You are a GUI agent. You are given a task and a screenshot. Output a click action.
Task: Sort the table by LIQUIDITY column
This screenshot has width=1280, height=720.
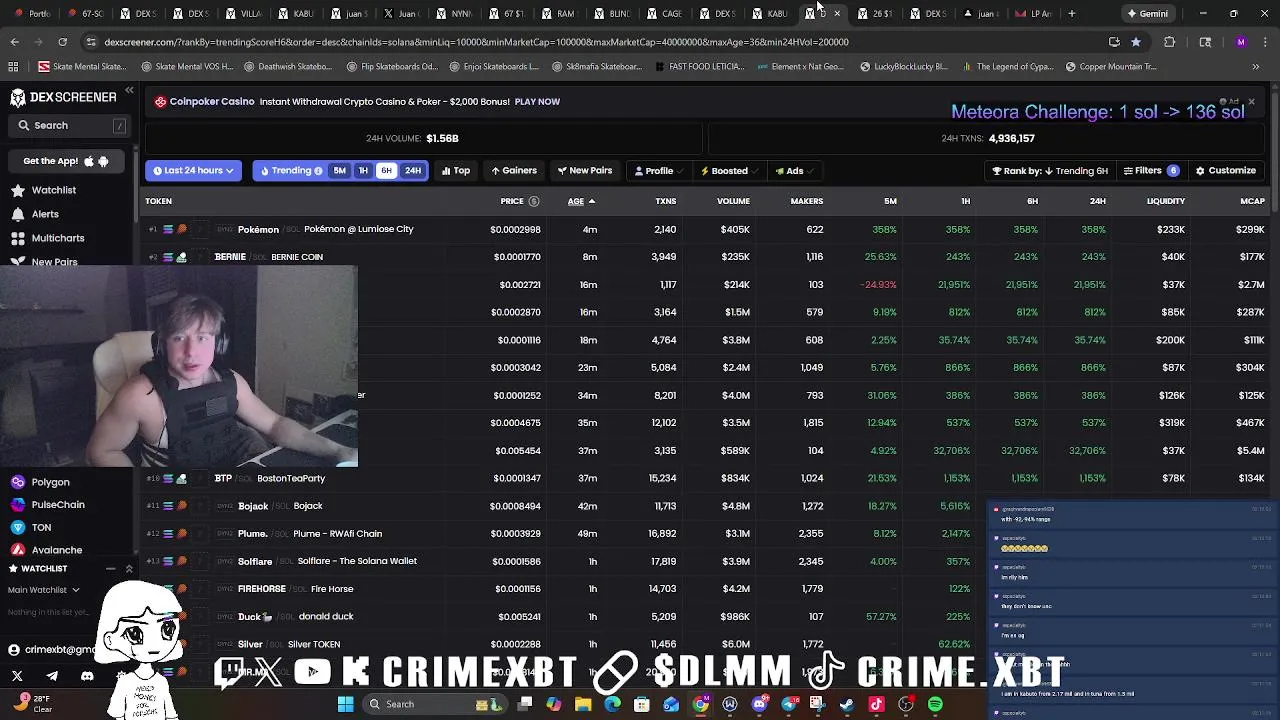click(x=1165, y=201)
